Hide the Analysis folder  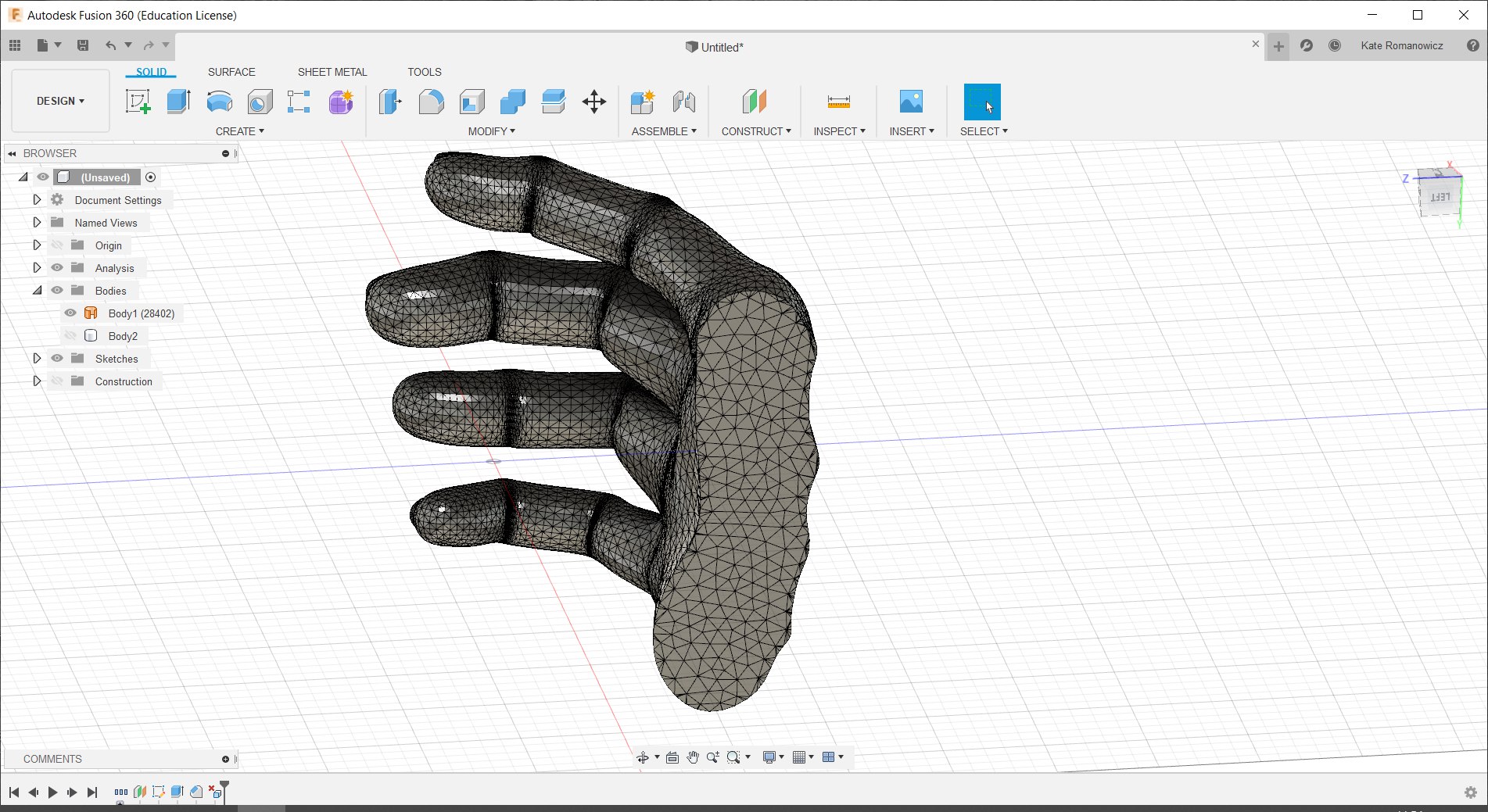point(57,268)
